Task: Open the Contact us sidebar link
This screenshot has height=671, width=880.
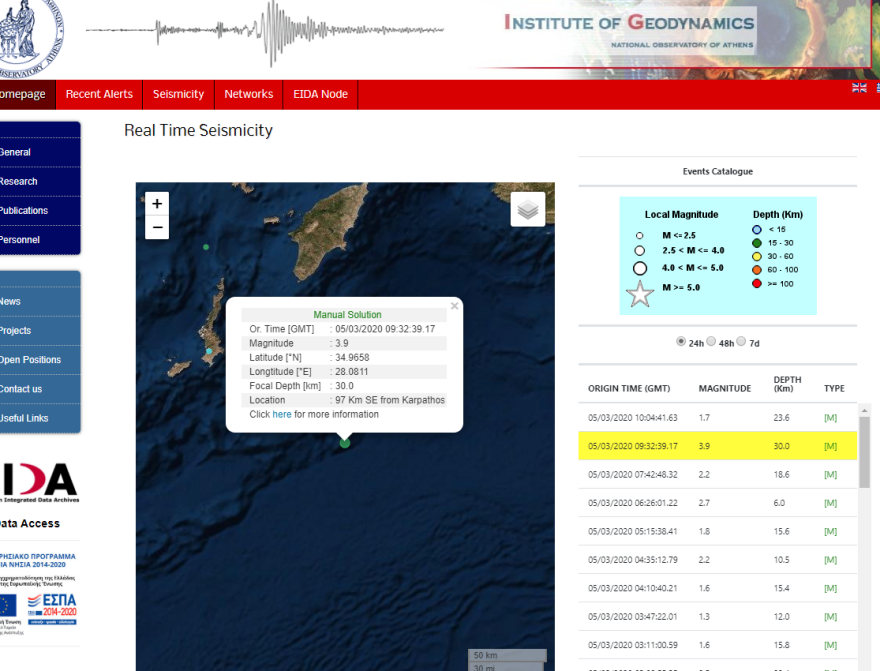Action: point(21,389)
